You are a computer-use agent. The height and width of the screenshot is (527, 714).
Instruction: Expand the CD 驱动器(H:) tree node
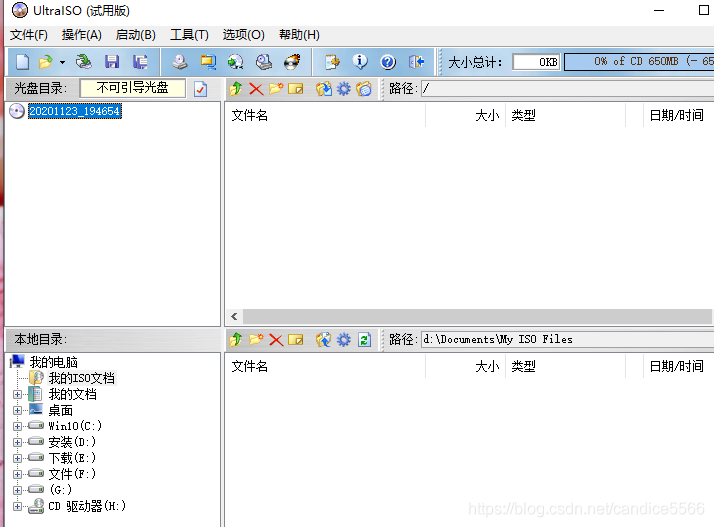tap(17, 506)
